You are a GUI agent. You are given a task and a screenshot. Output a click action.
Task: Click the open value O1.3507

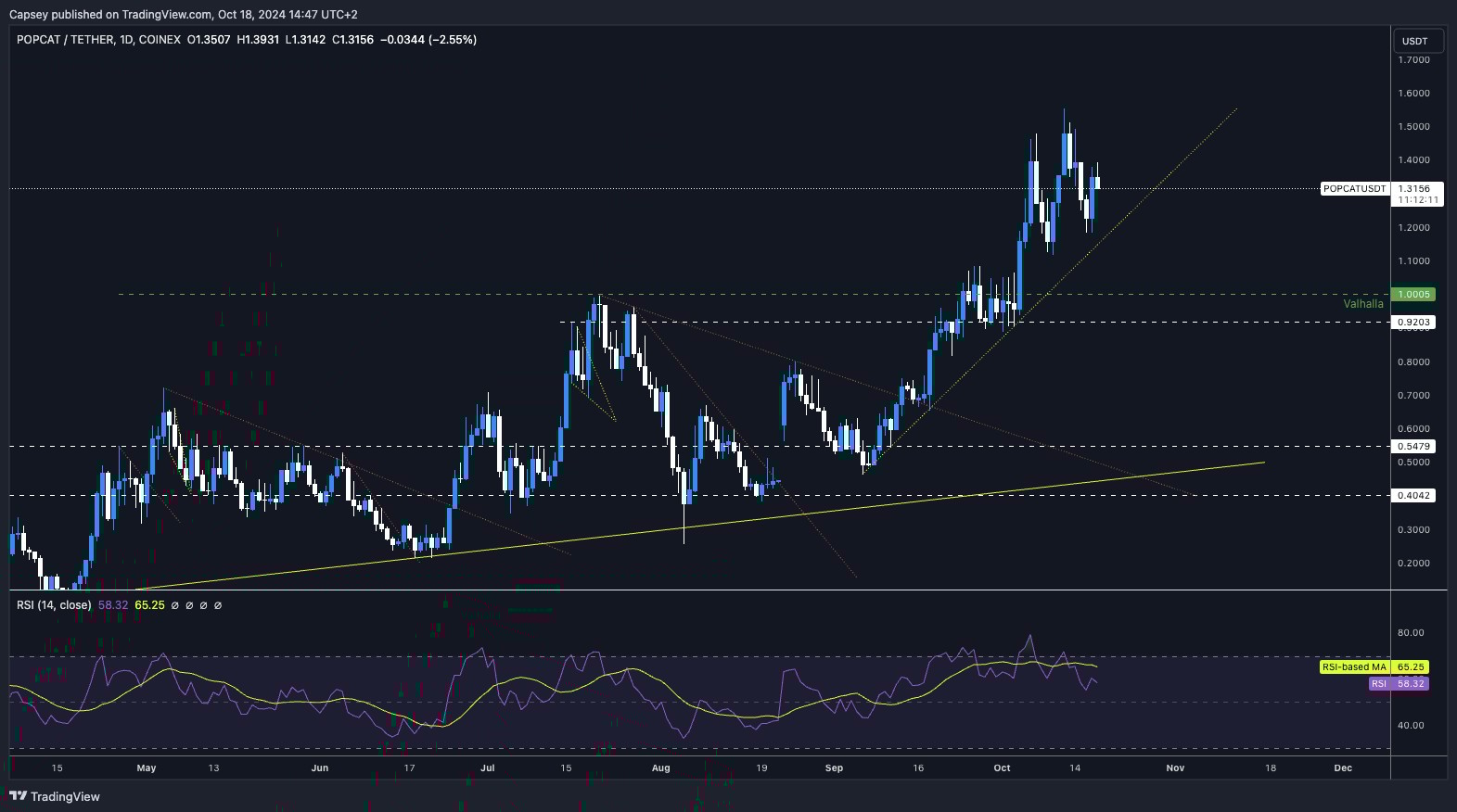coord(209,40)
